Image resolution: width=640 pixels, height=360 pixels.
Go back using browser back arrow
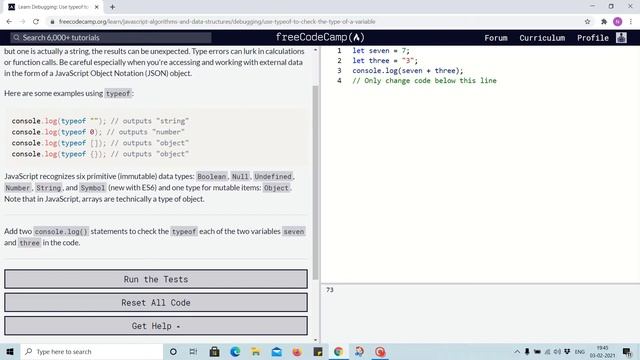pos(9,22)
